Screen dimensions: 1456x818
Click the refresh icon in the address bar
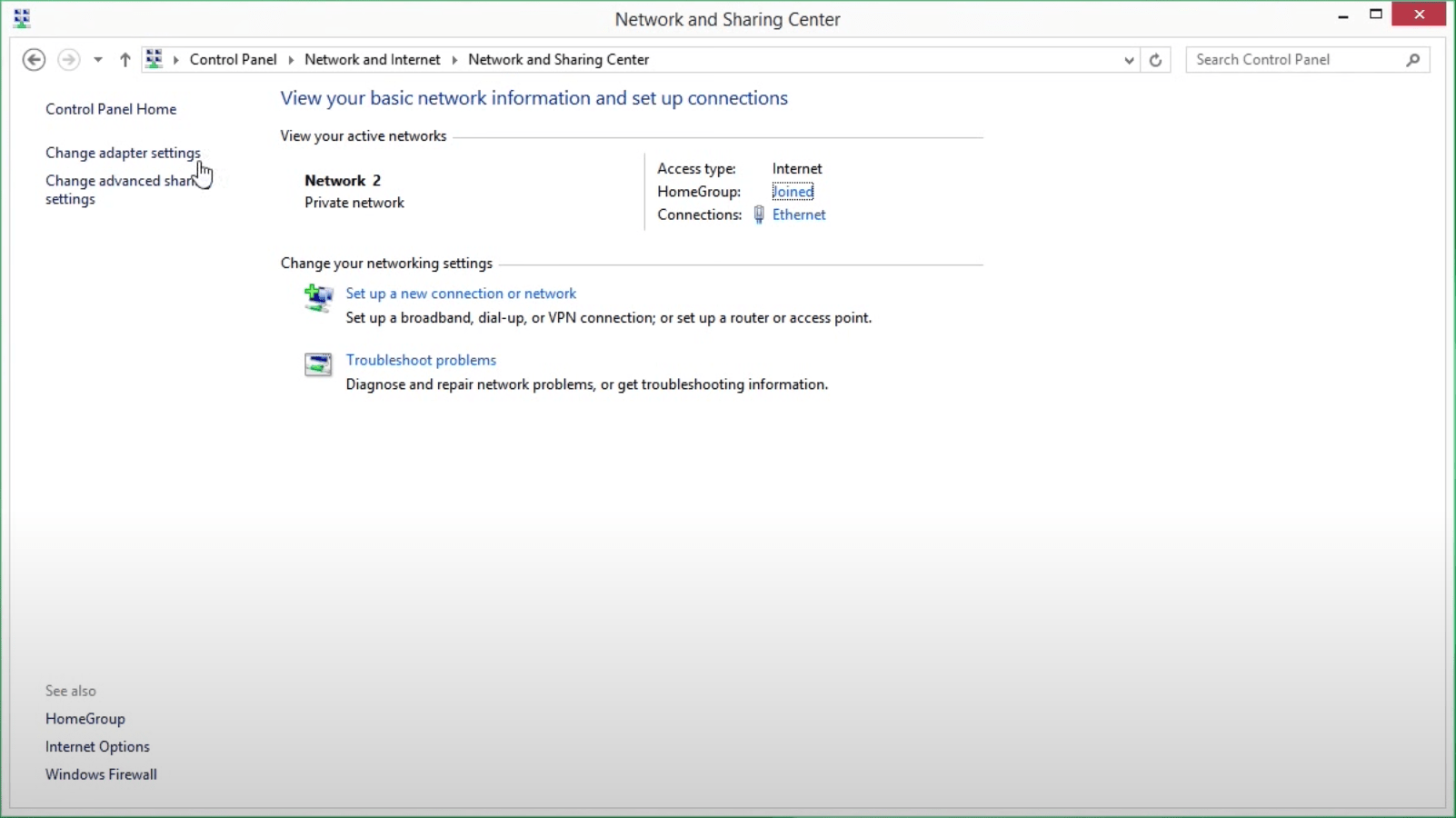(1155, 59)
